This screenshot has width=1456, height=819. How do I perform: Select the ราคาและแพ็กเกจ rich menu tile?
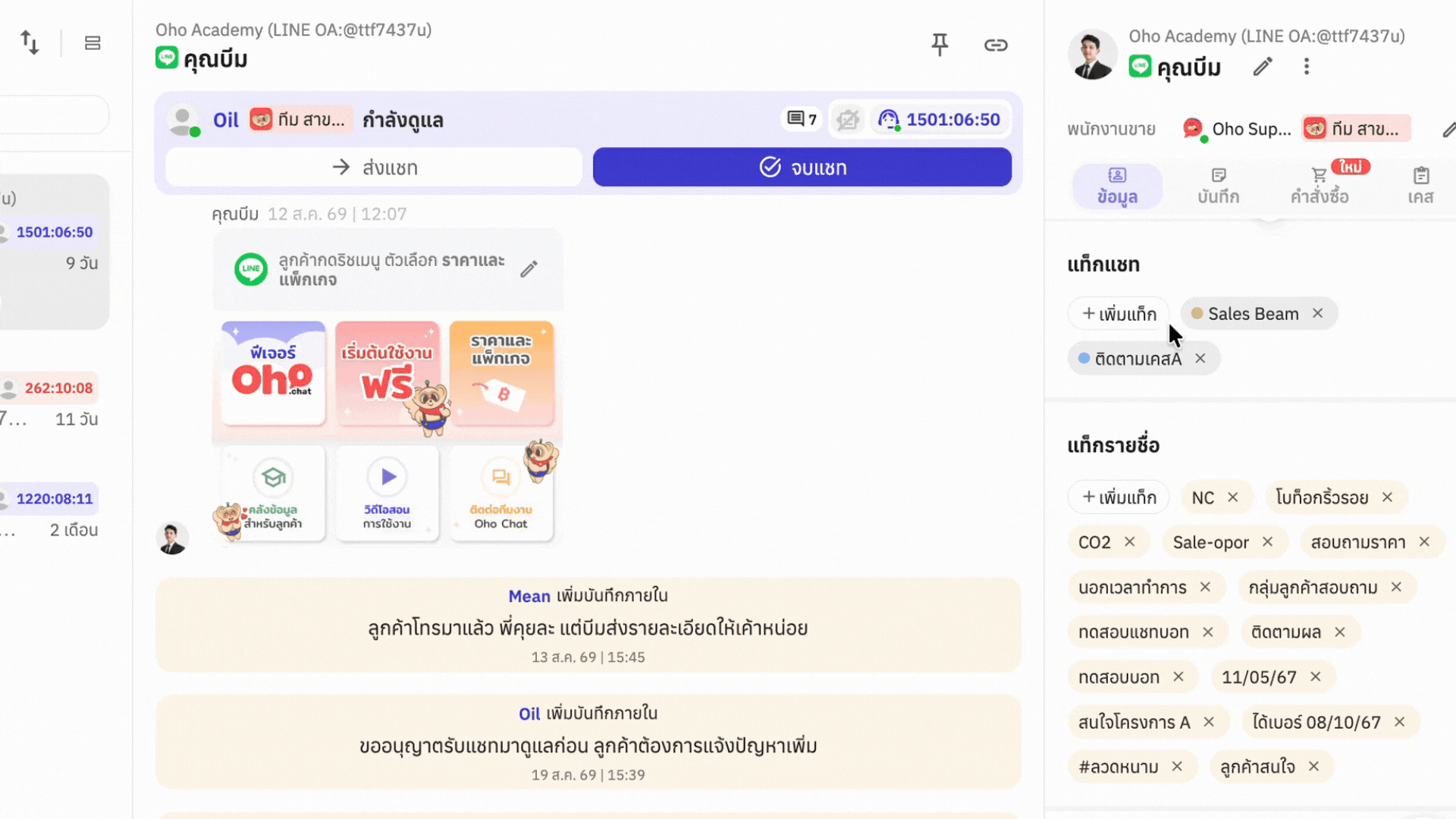pyautogui.click(x=501, y=373)
